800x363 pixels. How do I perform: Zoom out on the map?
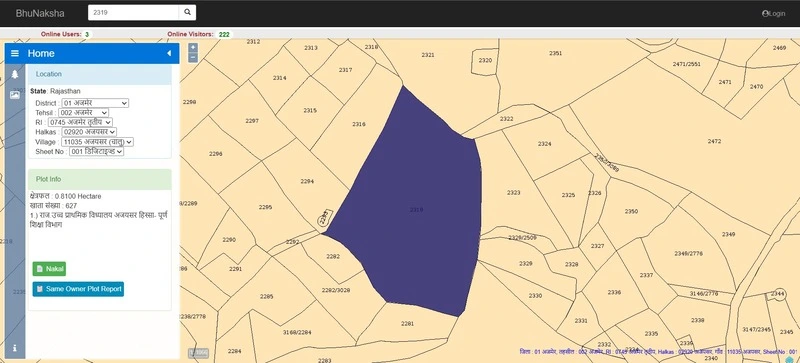[193, 57]
